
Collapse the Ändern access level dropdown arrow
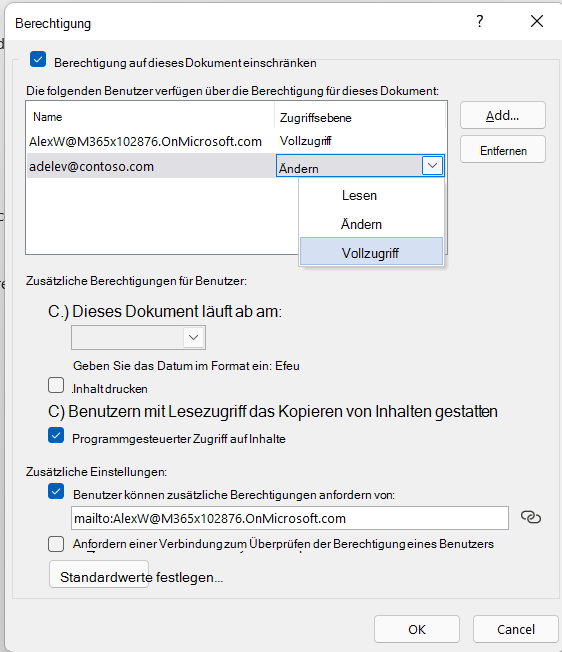(432, 165)
